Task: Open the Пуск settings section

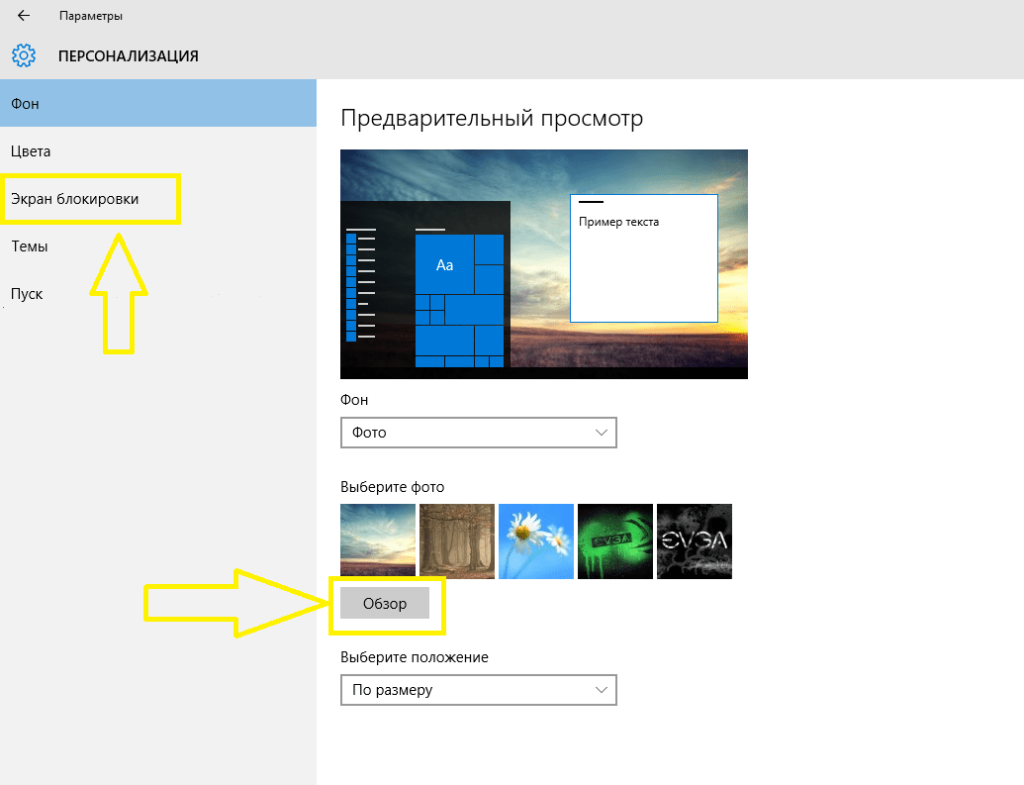Action: click(158, 294)
